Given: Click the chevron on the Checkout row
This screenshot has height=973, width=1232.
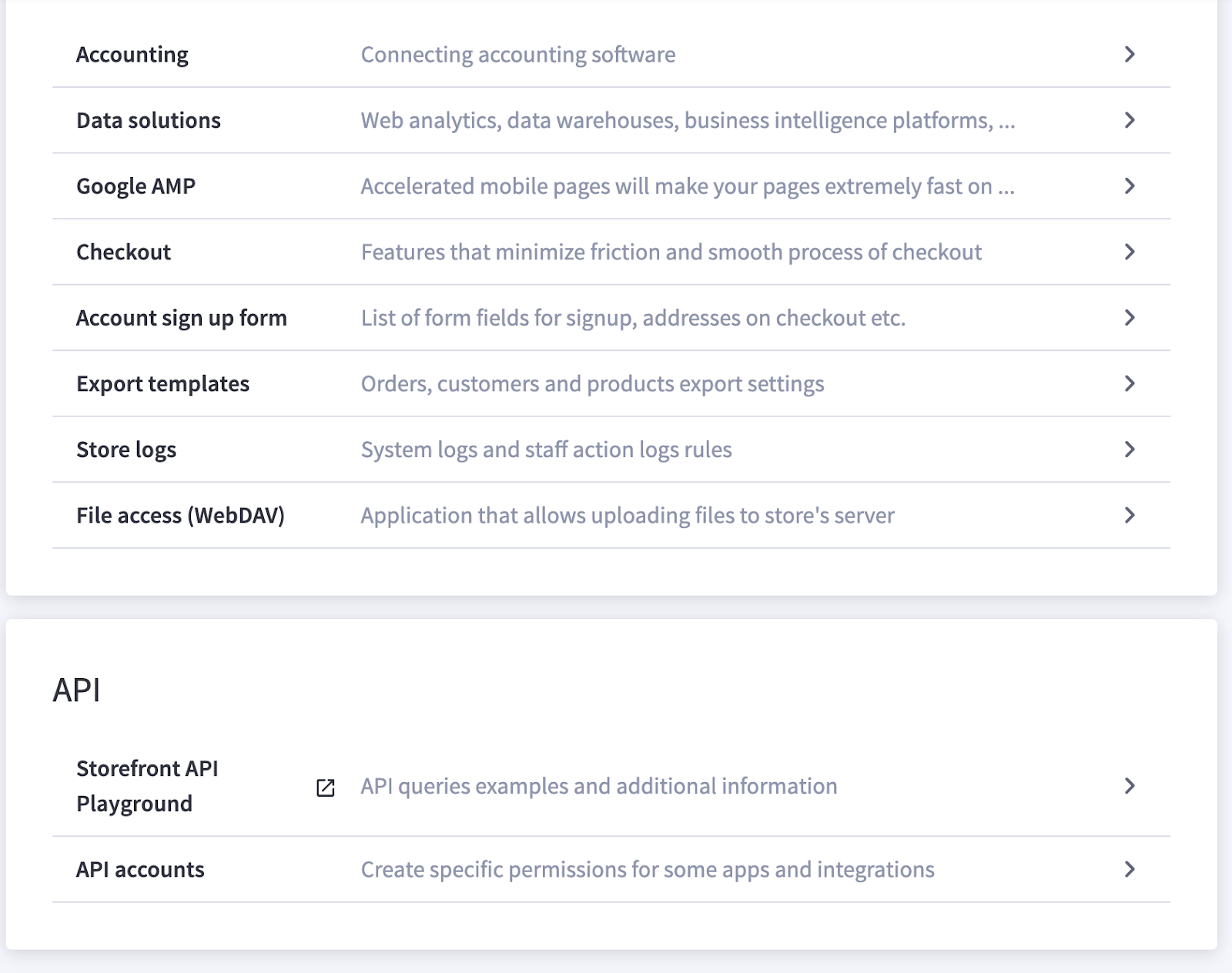Looking at the screenshot, I should (x=1130, y=252).
